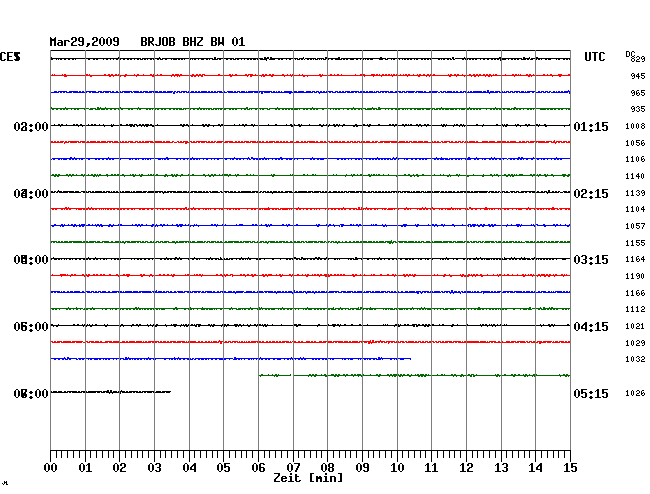This screenshot has width=650, height=494.
Task: Click the 14 minute tick label
Action: point(535,468)
